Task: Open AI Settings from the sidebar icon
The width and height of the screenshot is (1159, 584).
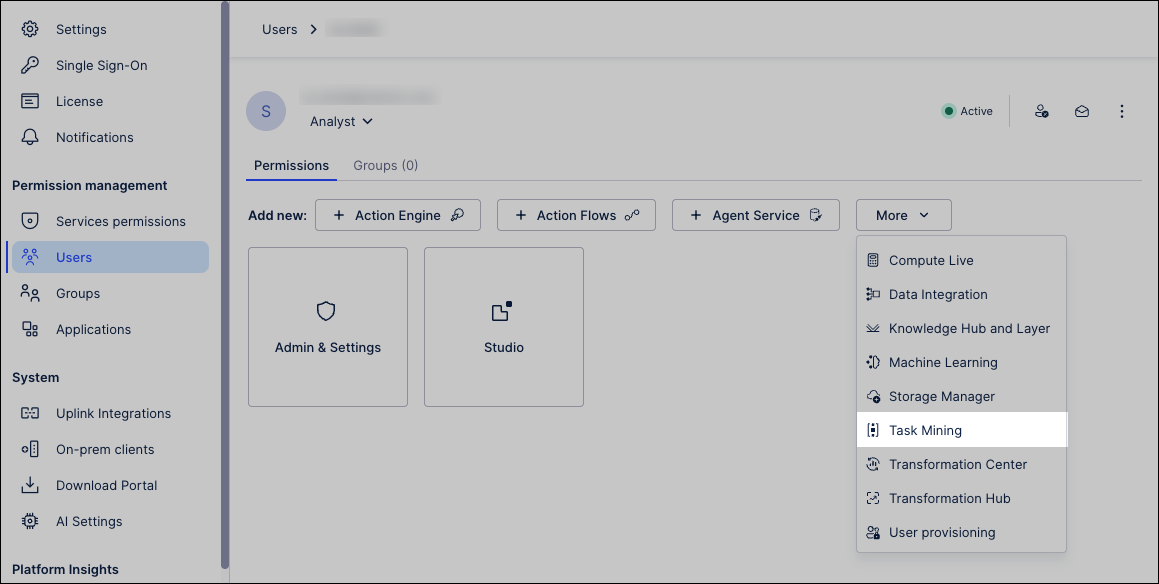Action: pyautogui.click(x=30, y=521)
